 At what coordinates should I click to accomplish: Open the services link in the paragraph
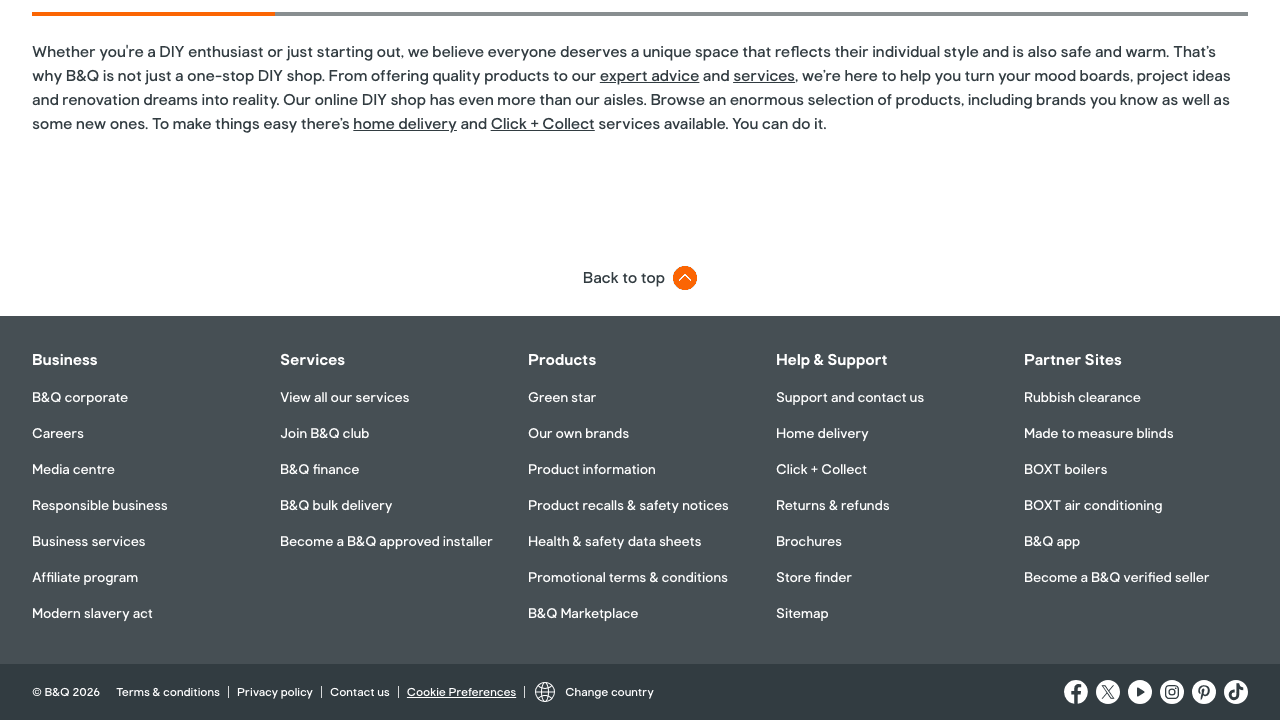pos(764,76)
